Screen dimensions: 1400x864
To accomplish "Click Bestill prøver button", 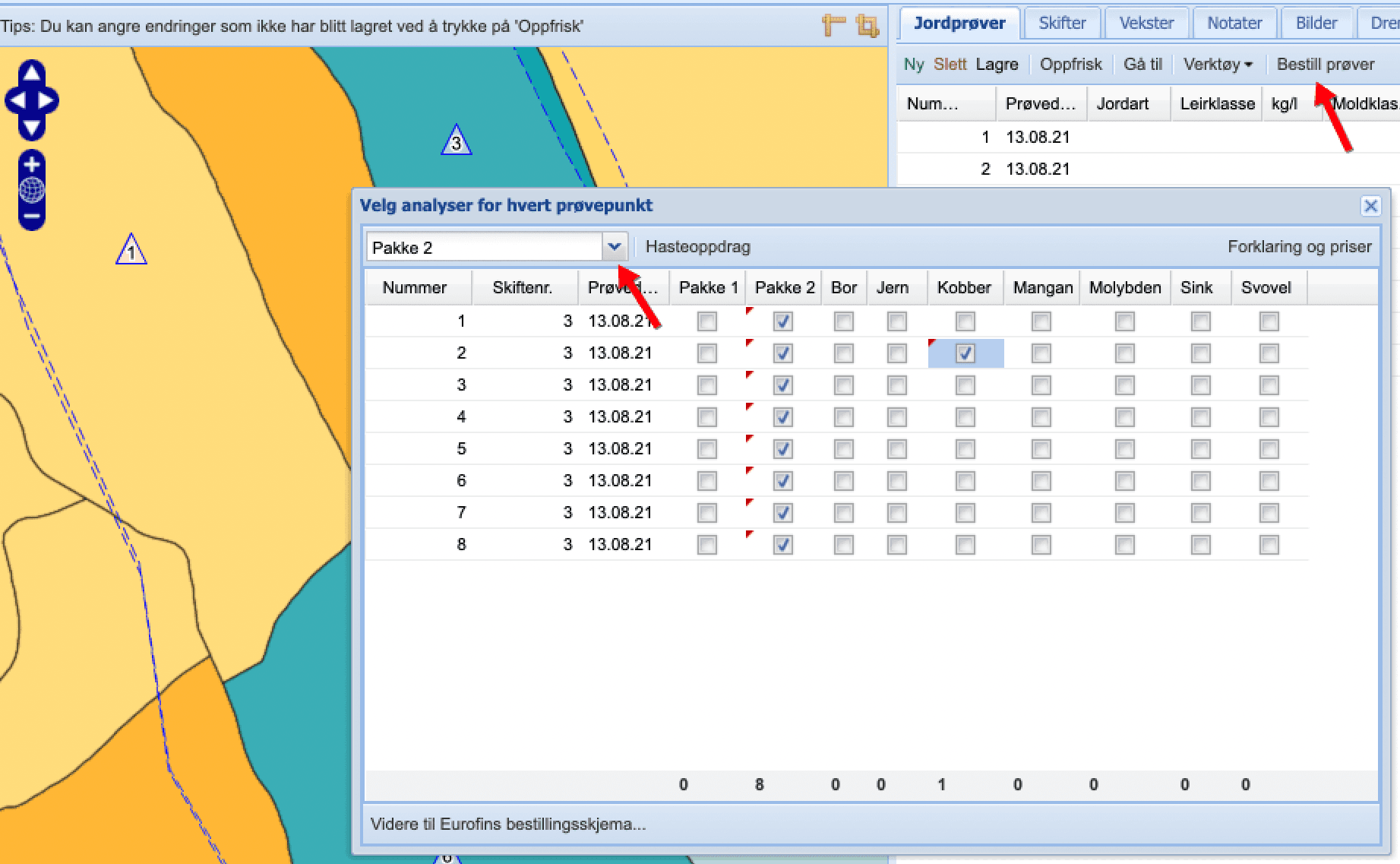I will [1326, 65].
